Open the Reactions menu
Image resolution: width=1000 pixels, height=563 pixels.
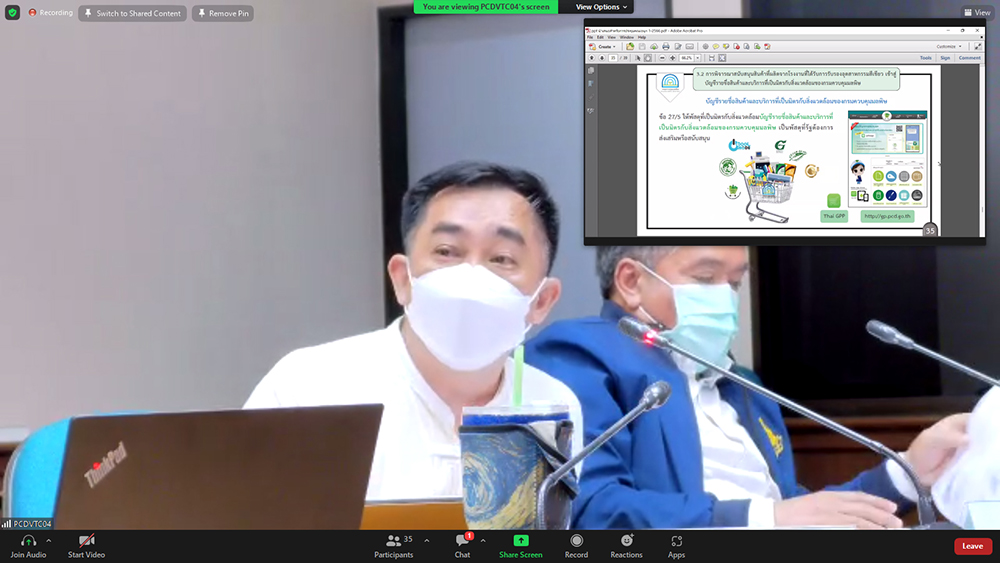627,545
